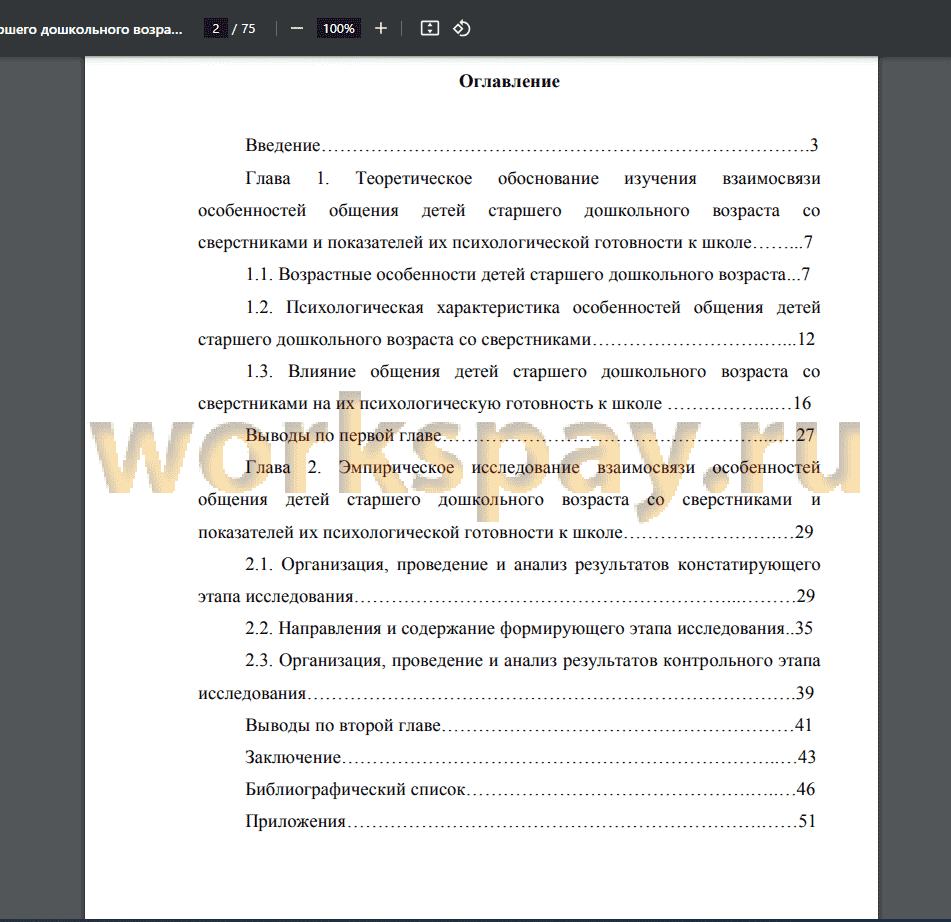Click the total page count '/ 75'
Image resolution: width=951 pixels, height=922 pixels.
coord(244,29)
